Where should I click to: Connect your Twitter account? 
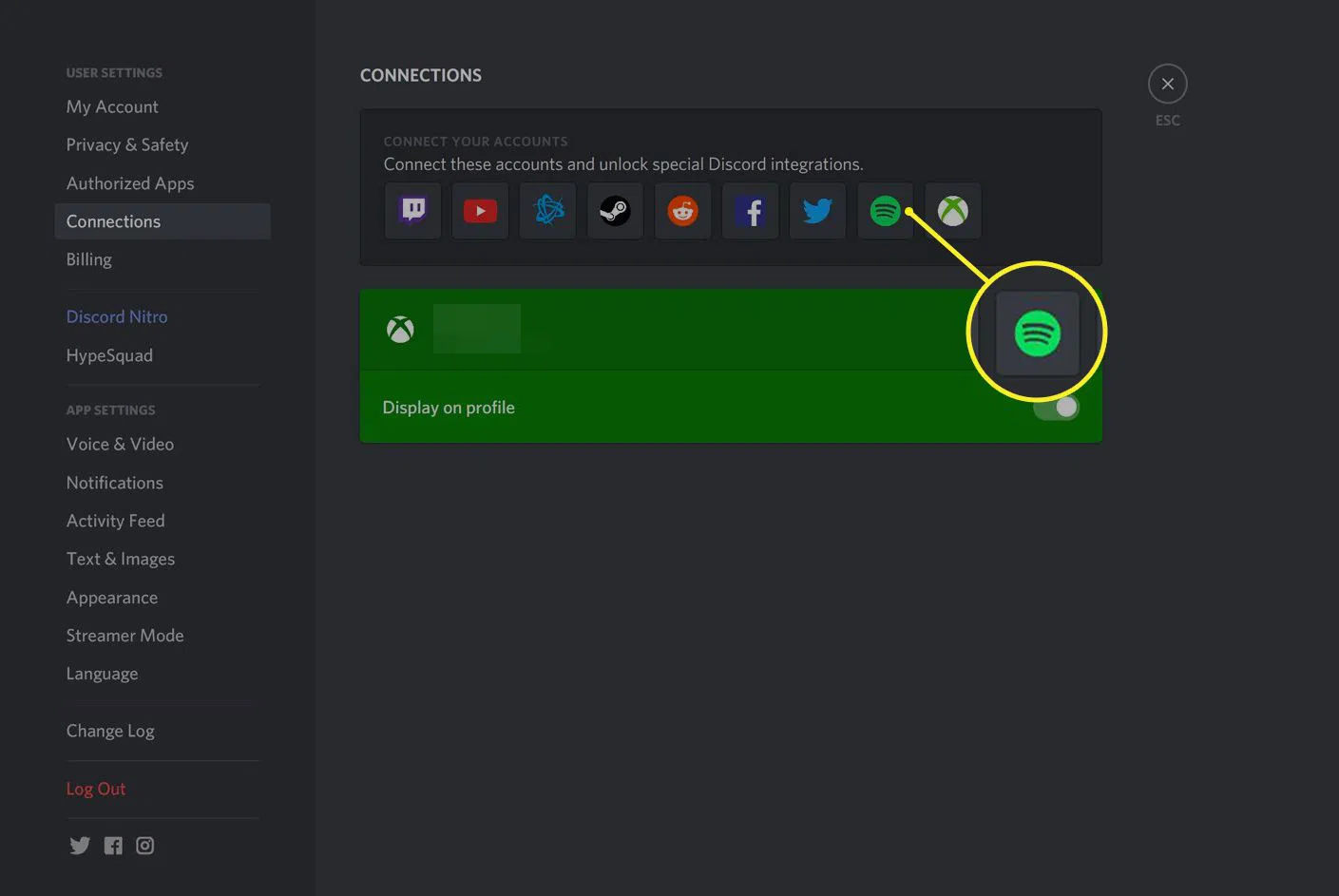tap(817, 210)
